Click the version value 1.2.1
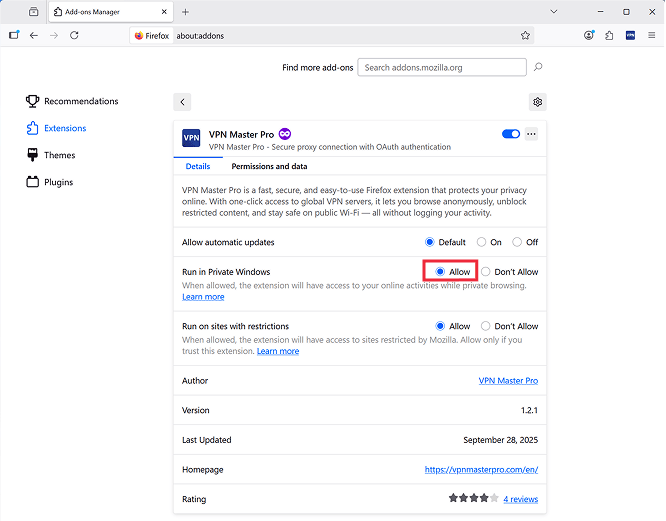The height and width of the screenshot is (521, 666). point(529,410)
